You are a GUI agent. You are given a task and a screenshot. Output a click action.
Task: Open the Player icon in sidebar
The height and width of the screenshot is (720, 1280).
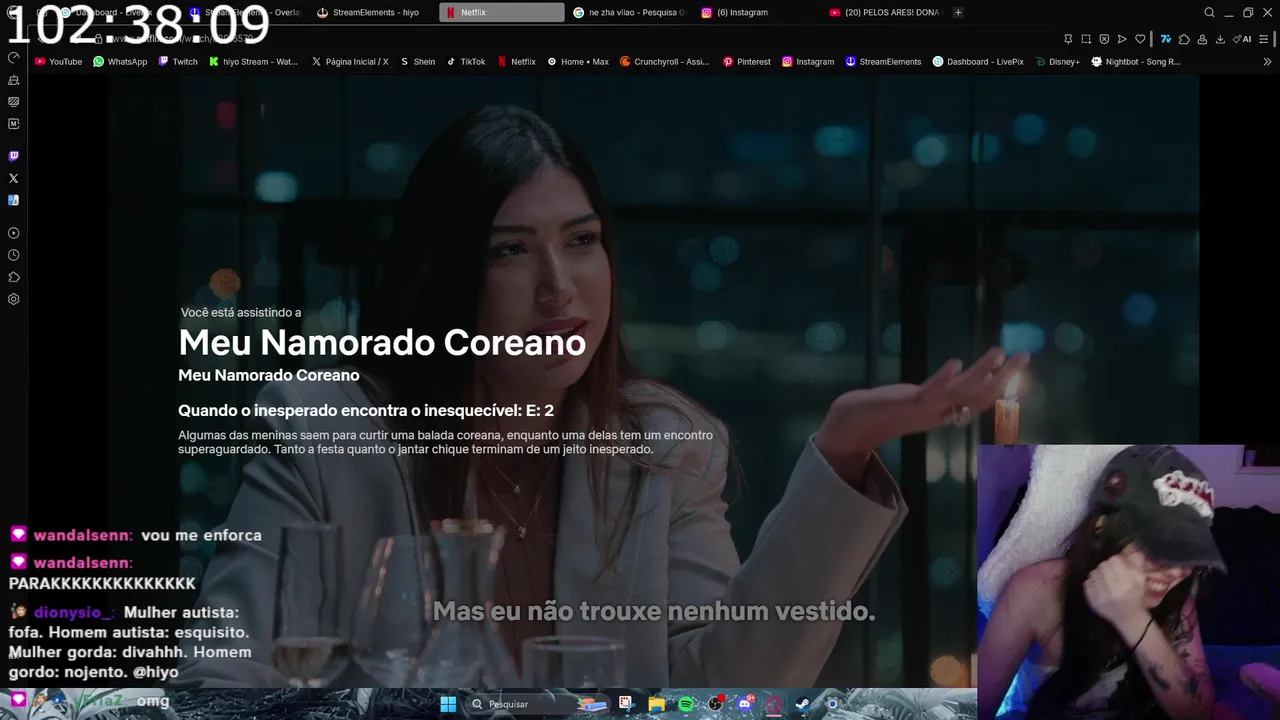click(13, 233)
